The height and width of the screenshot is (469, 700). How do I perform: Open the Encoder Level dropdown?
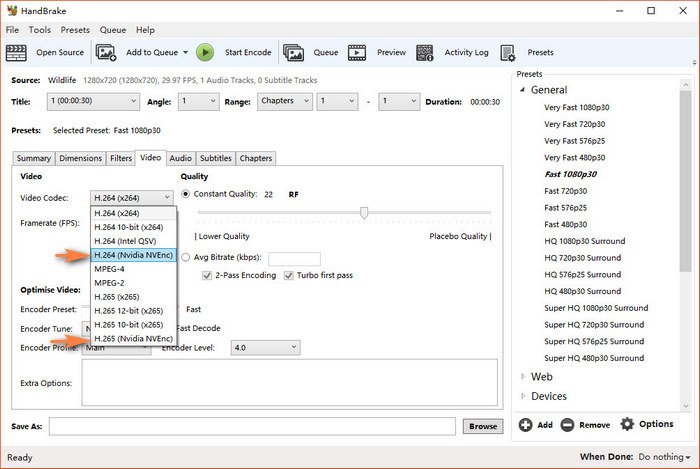266,348
